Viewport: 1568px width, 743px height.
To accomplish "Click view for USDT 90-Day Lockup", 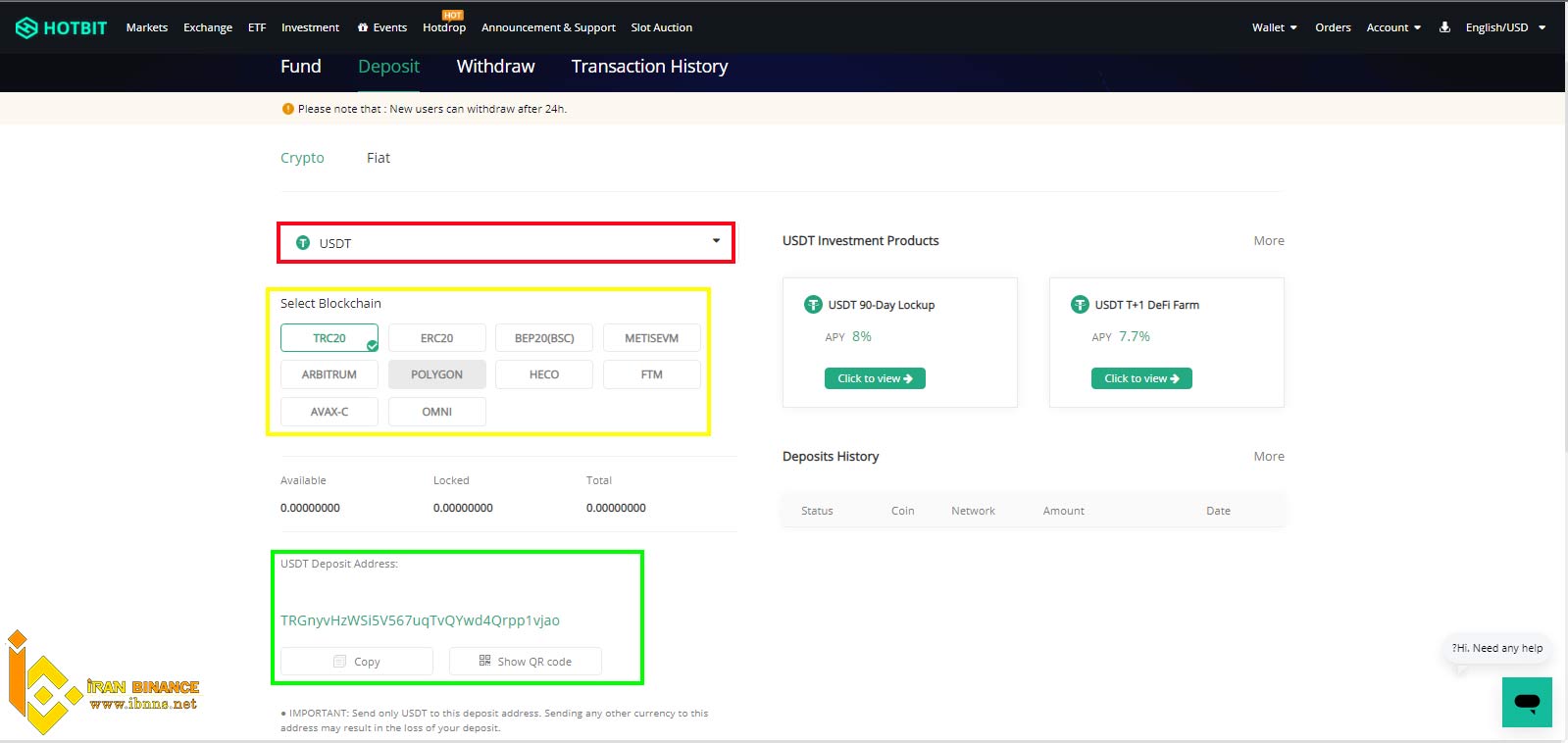I will [x=875, y=378].
